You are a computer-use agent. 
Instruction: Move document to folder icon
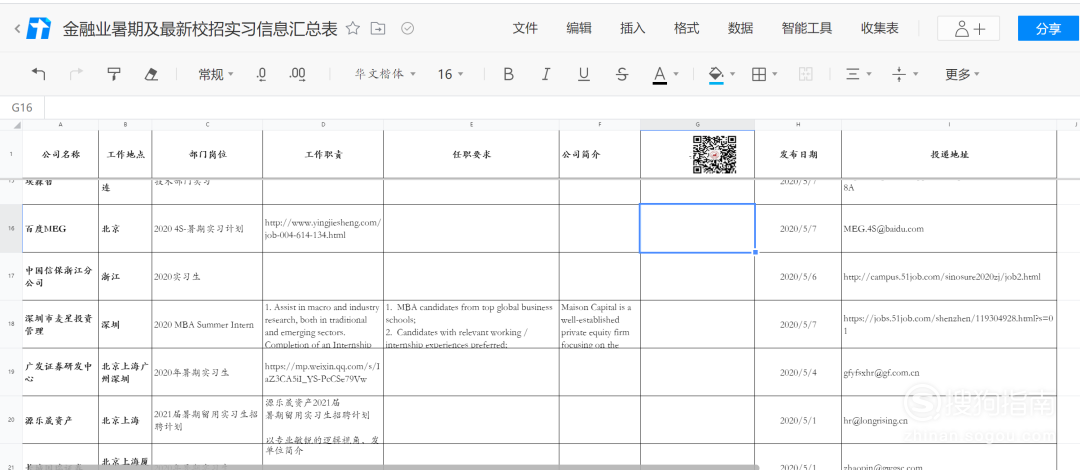pos(378,28)
